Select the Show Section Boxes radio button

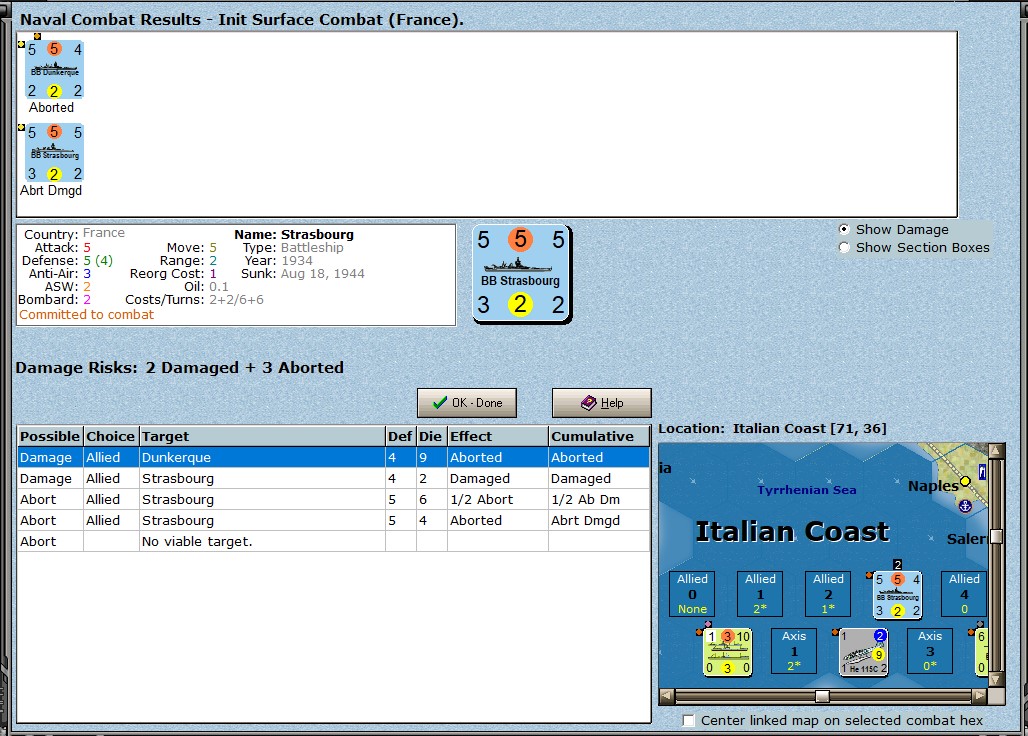(x=844, y=248)
